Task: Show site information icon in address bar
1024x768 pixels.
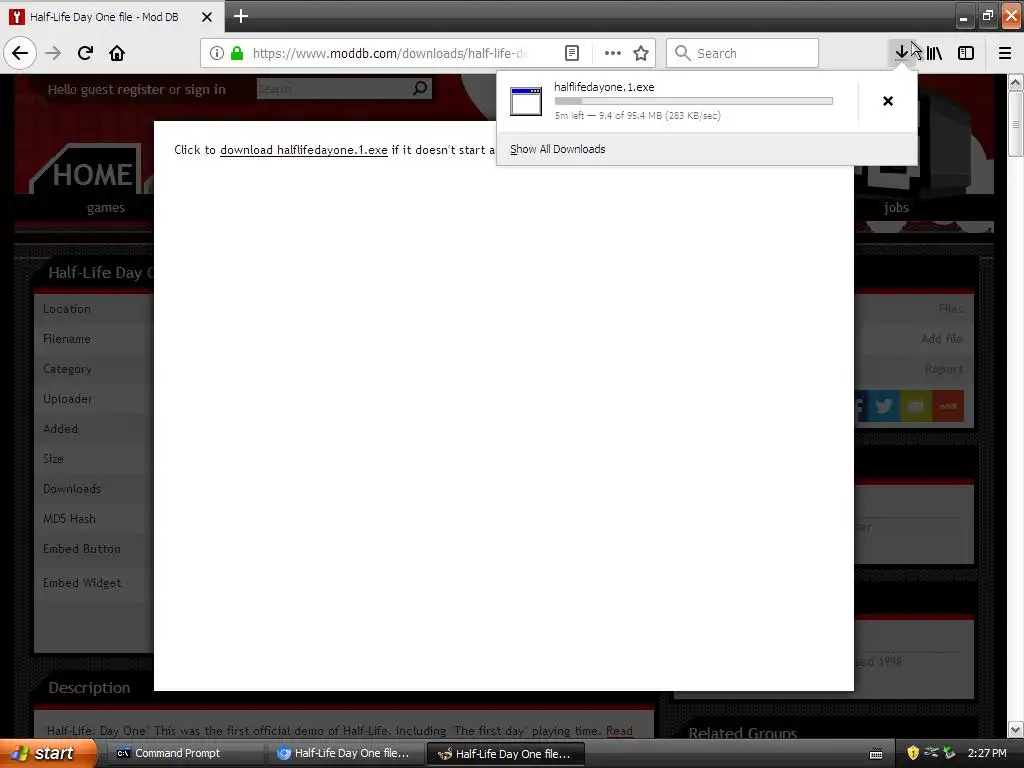Action: click(217, 53)
